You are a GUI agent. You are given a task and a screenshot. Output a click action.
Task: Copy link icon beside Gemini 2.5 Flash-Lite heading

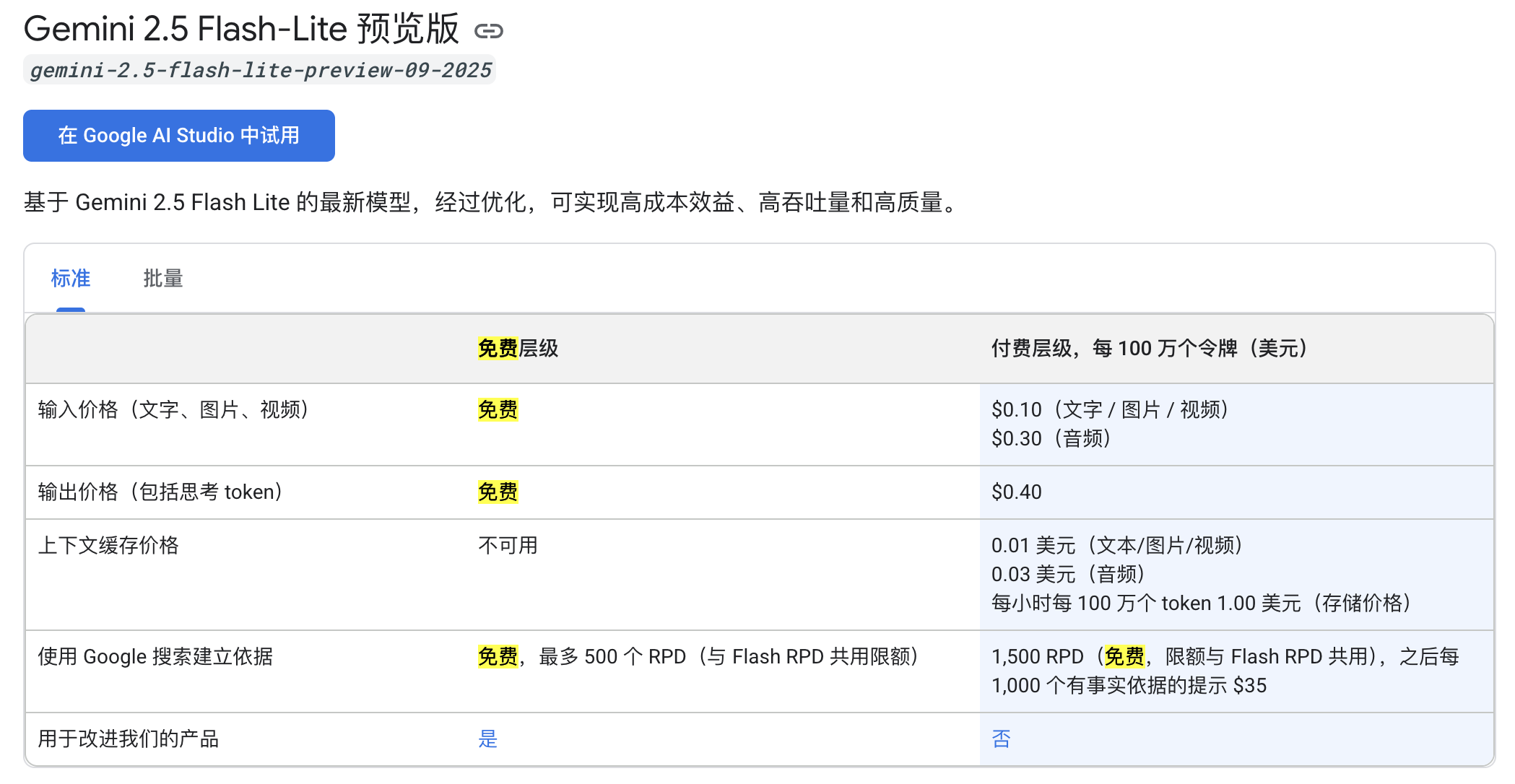488,31
